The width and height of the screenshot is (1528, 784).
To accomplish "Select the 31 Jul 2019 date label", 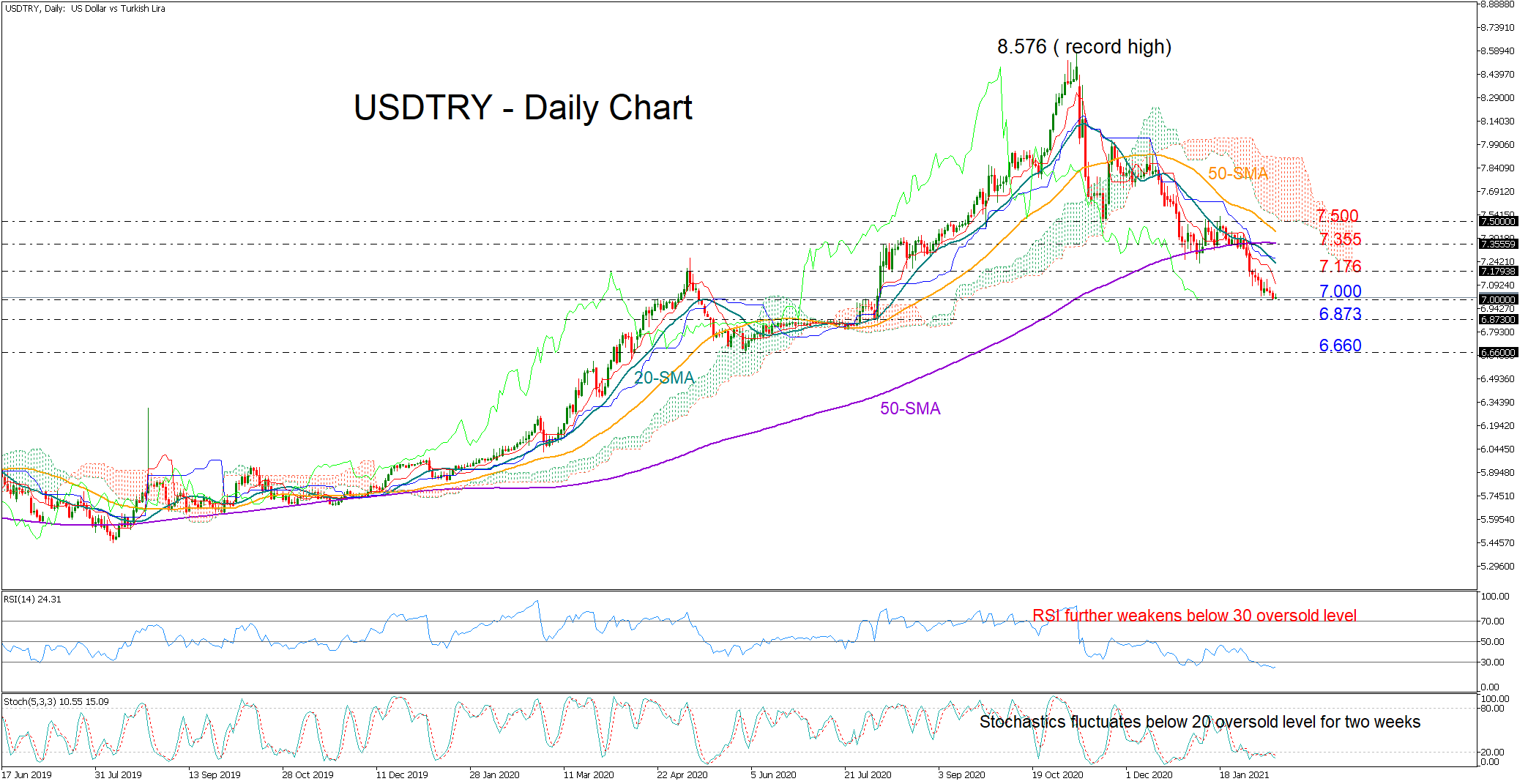I will pyautogui.click(x=119, y=774).
